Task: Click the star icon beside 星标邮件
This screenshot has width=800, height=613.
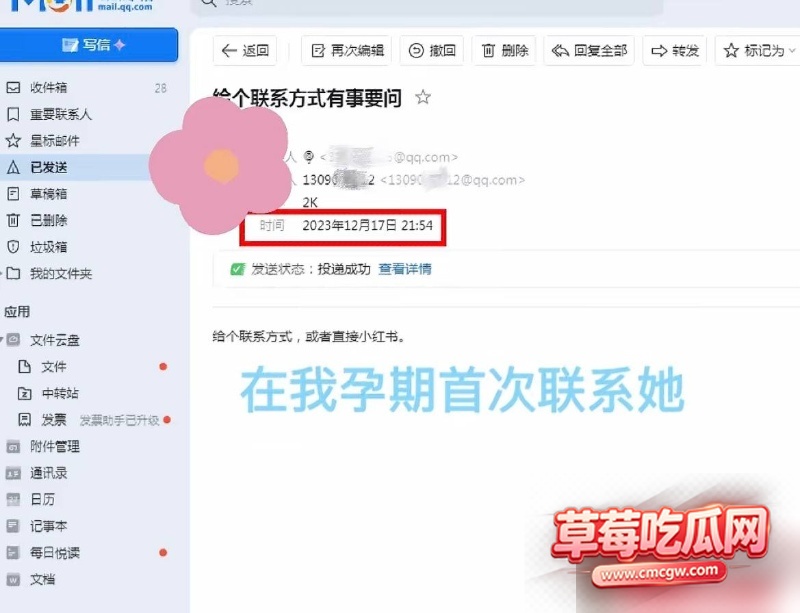Action: pos(13,141)
